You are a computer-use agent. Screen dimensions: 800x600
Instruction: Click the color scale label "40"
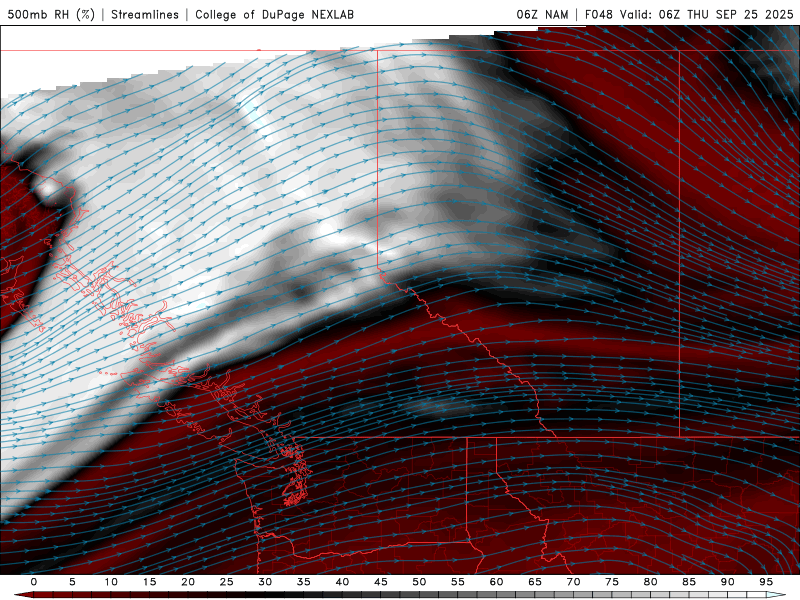(342, 582)
